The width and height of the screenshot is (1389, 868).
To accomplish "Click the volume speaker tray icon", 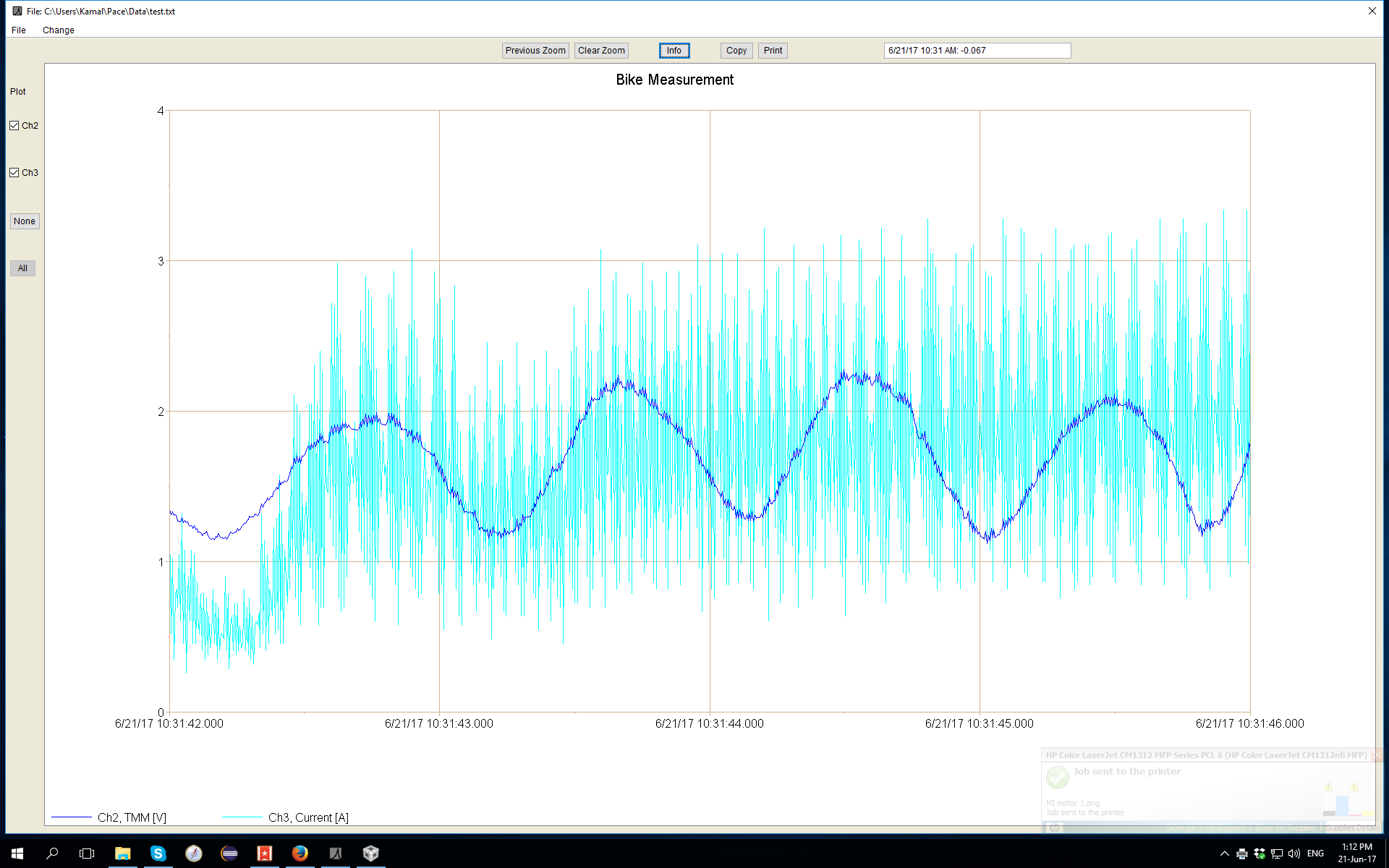I will tap(1294, 854).
